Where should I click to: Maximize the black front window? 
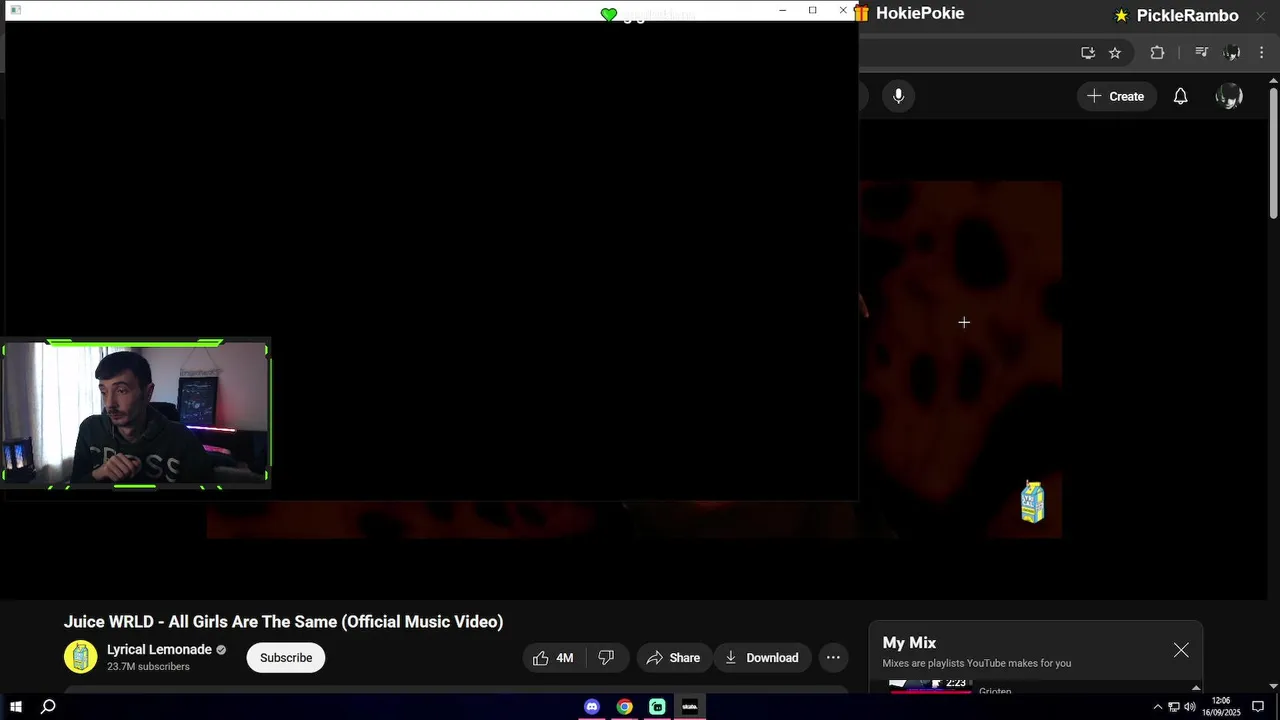click(813, 10)
